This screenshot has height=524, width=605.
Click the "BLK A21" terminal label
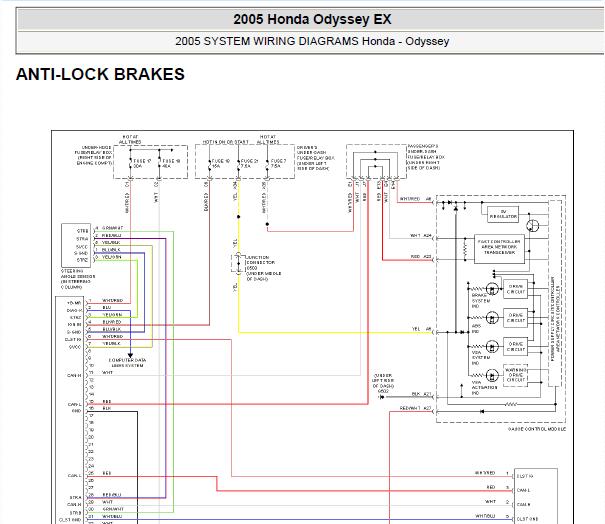coord(421,394)
